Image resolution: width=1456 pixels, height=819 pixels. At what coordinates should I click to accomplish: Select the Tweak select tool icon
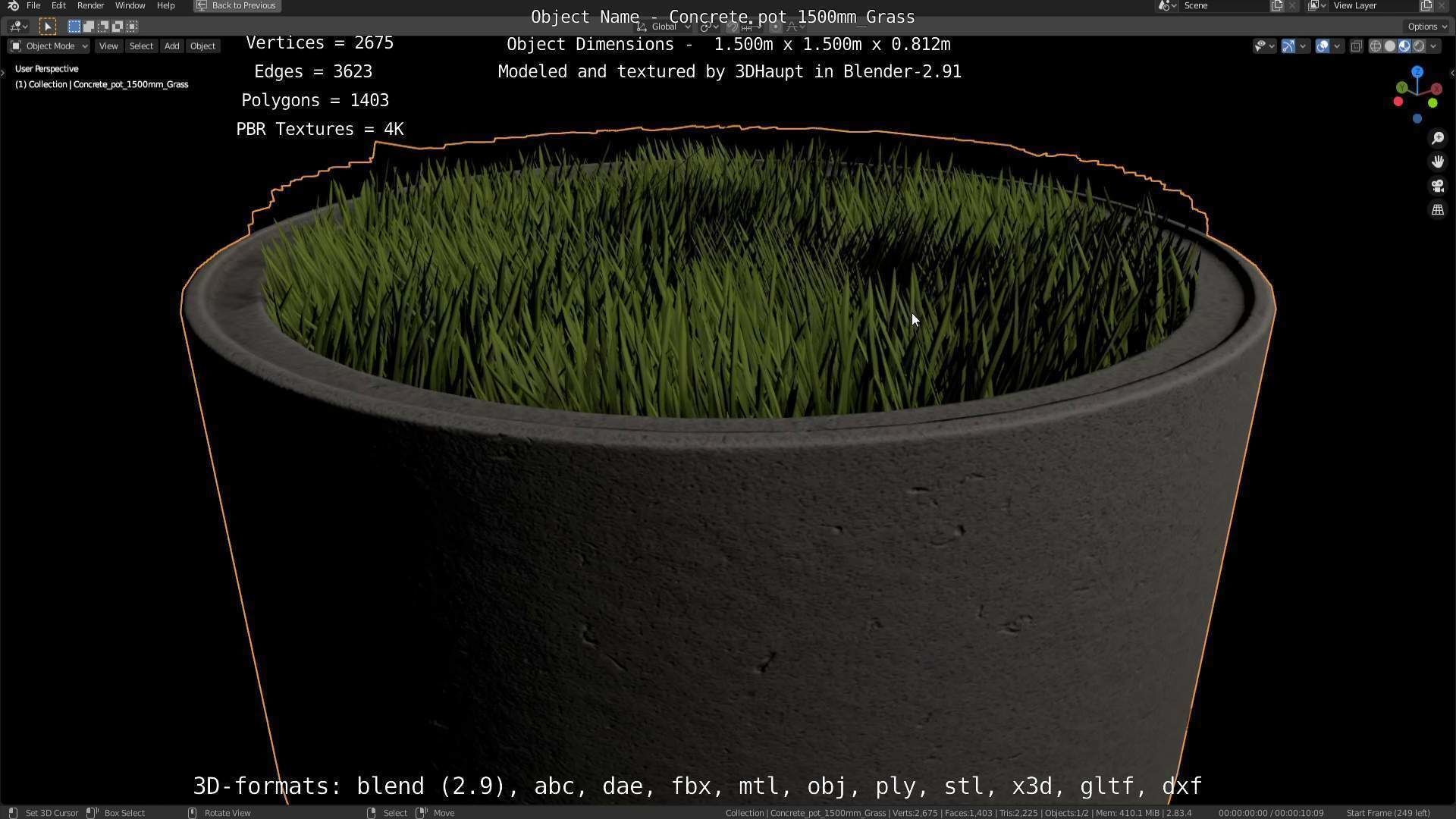(47, 27)
